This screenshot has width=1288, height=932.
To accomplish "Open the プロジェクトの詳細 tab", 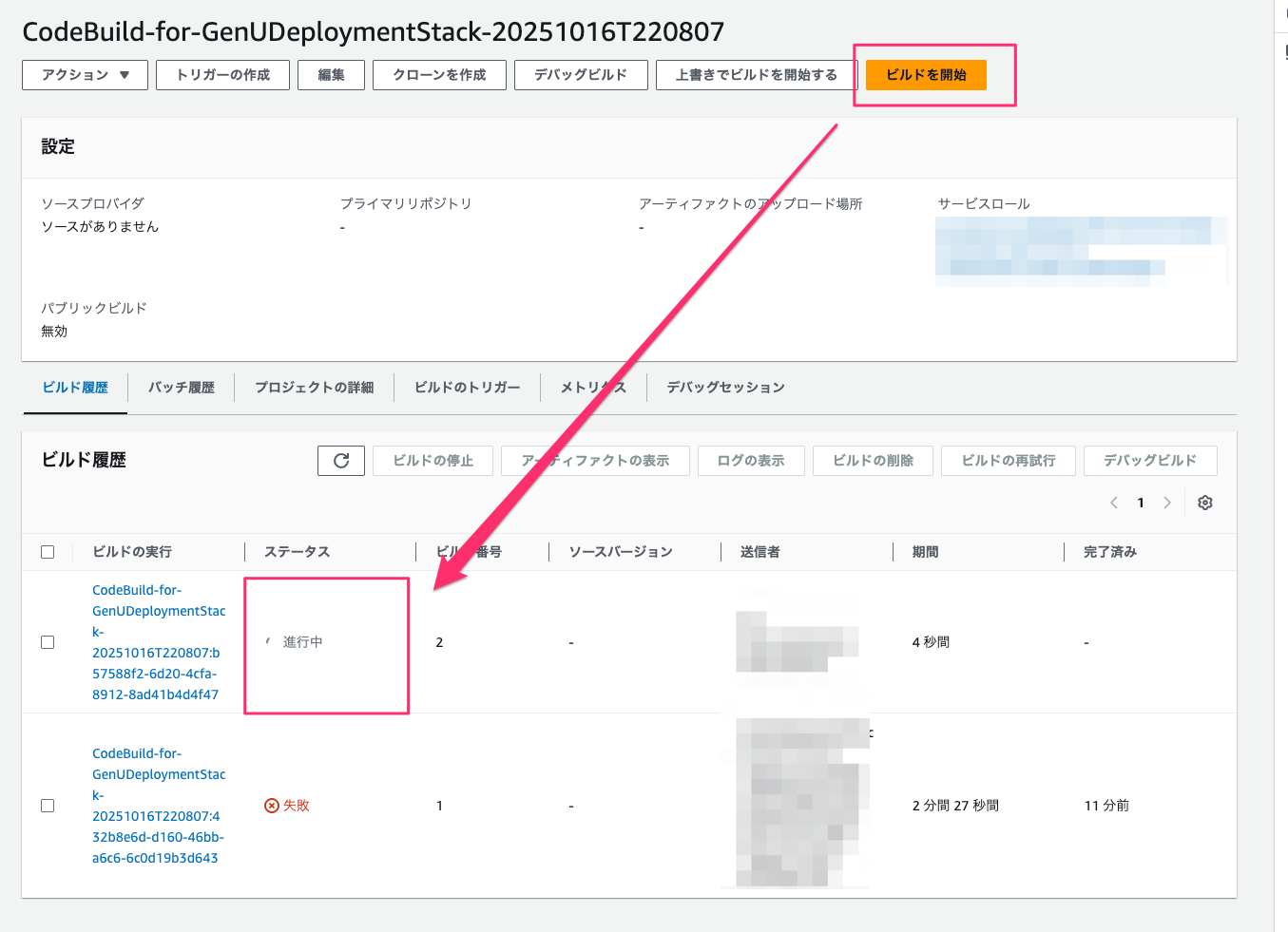I will click(314, 388).
